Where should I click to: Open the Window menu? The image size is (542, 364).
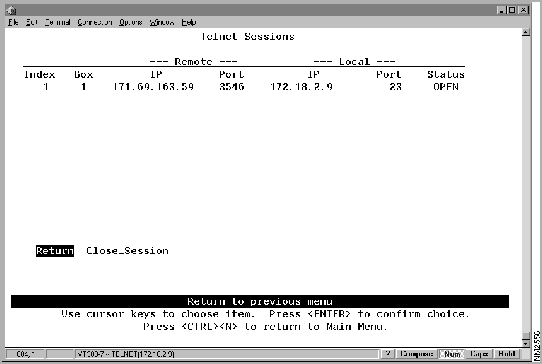click(x=162, y=22)
